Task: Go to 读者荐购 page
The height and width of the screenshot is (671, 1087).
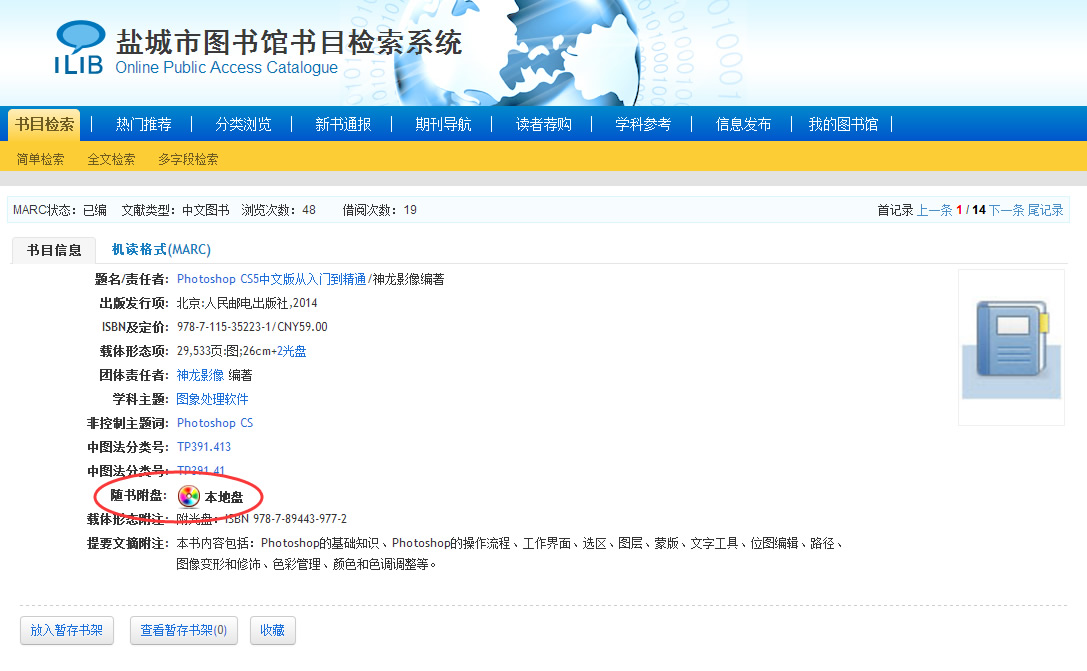Action: (544, 124)
